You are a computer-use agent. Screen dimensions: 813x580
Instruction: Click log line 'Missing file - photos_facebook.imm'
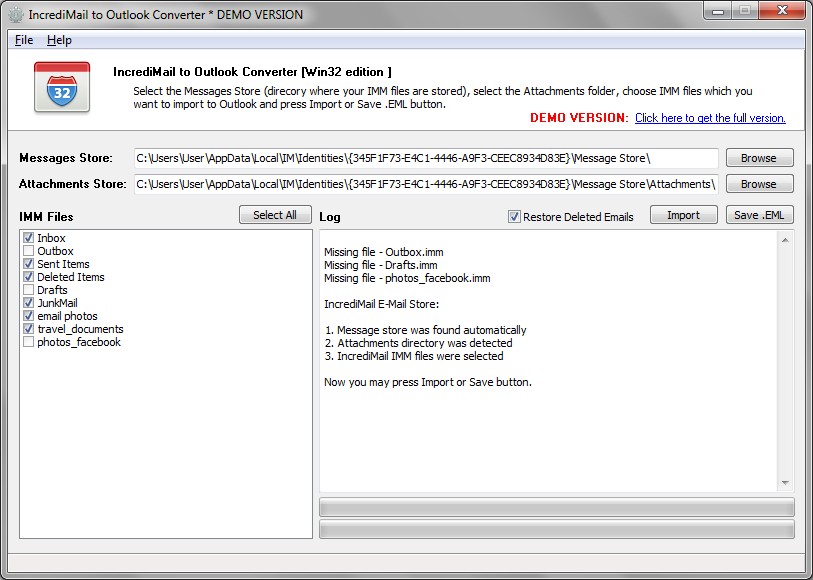407,278
